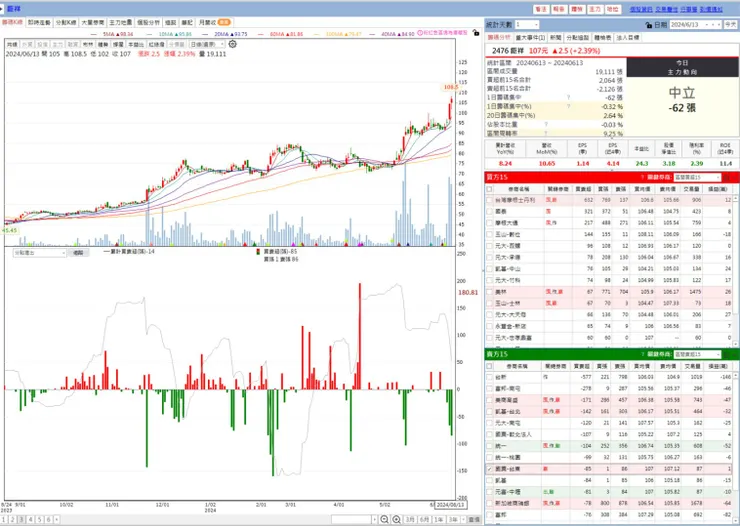Open the 交易聲明 link in top bar
This screenshot has height=526, width=740.
coord(666,9)
